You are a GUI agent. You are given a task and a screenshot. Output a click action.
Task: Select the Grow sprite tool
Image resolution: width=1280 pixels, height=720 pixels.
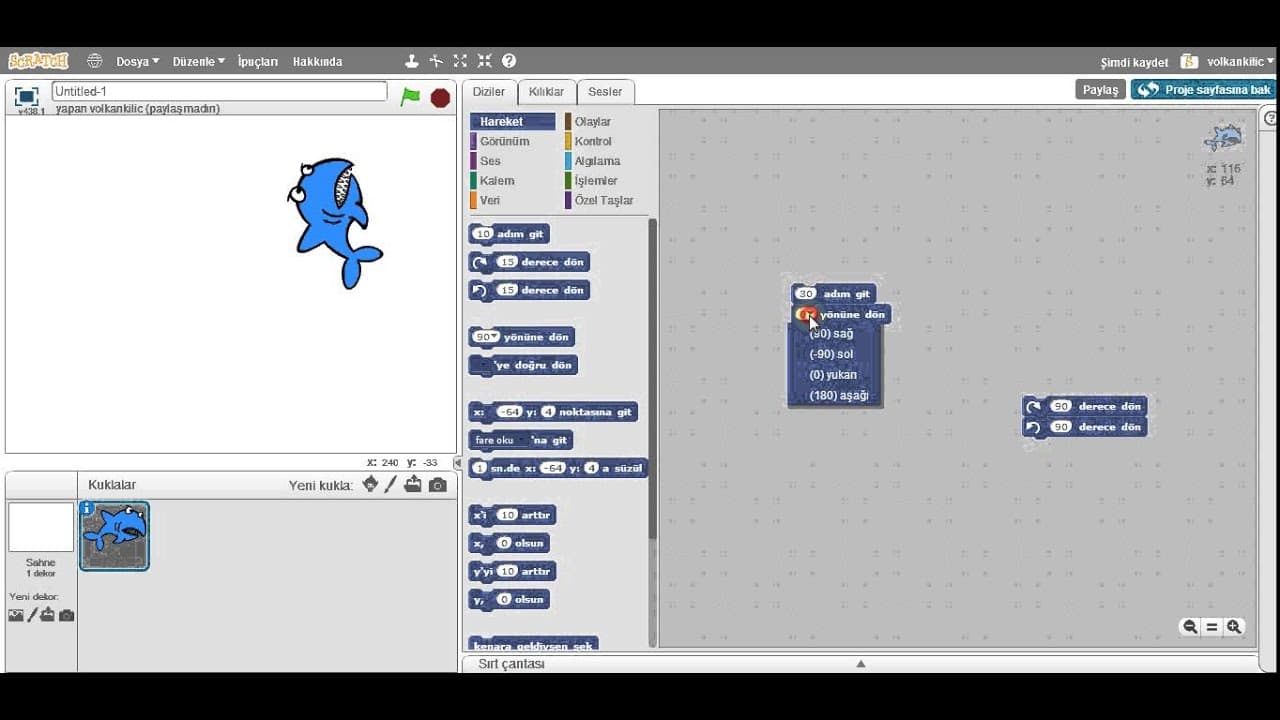460,61
